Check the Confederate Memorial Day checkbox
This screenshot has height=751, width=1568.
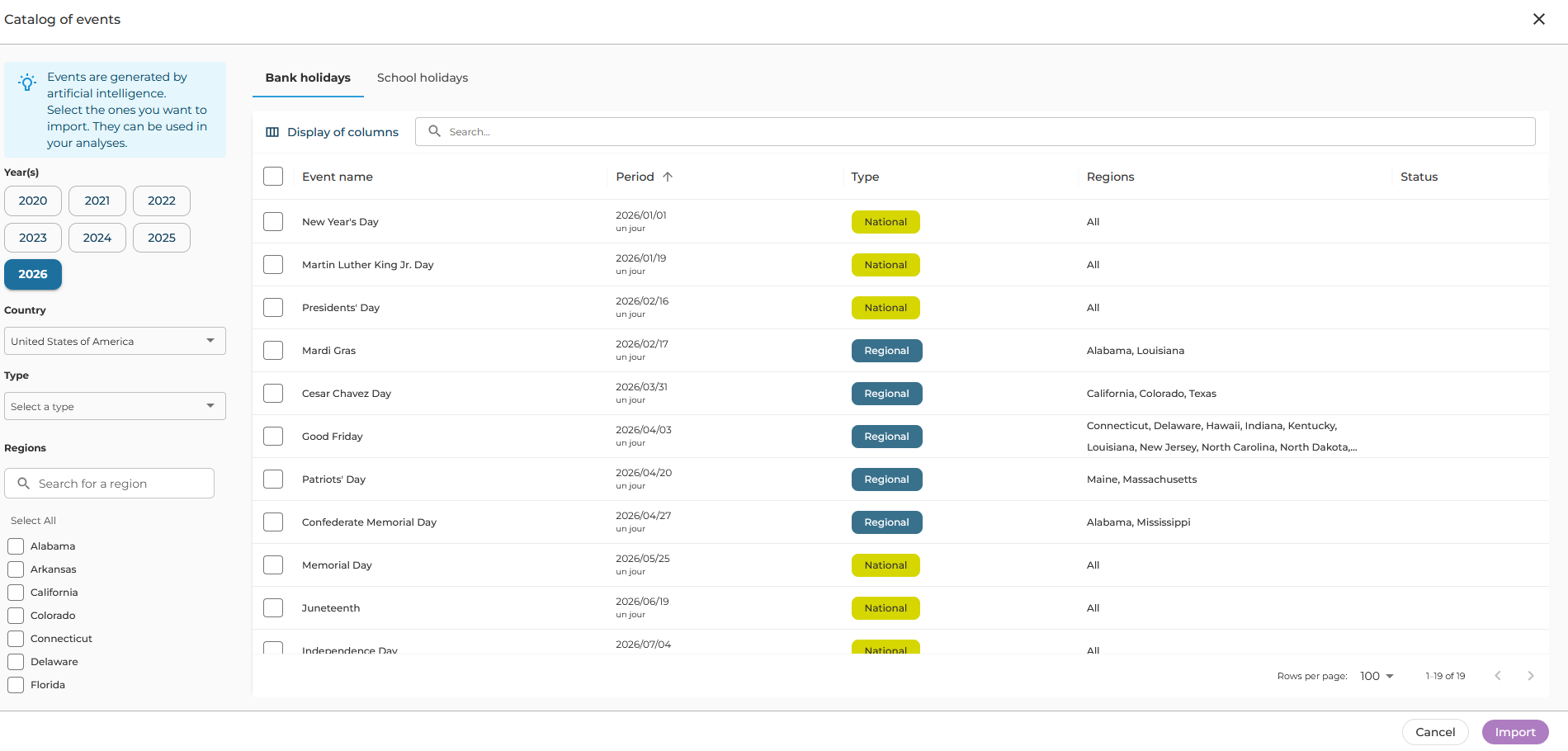[x=273, y=522]
